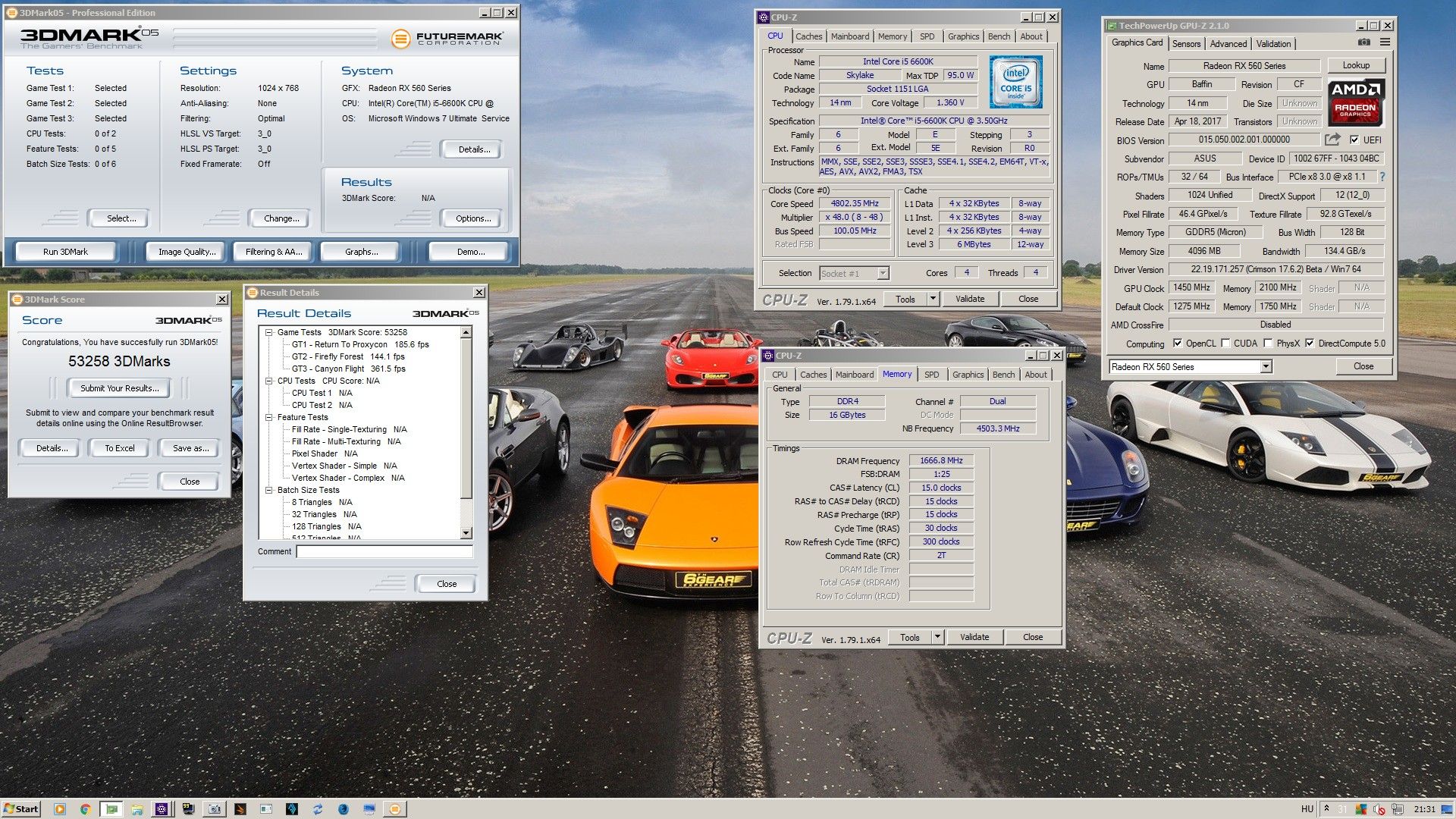Click the Comment input field

384,552
